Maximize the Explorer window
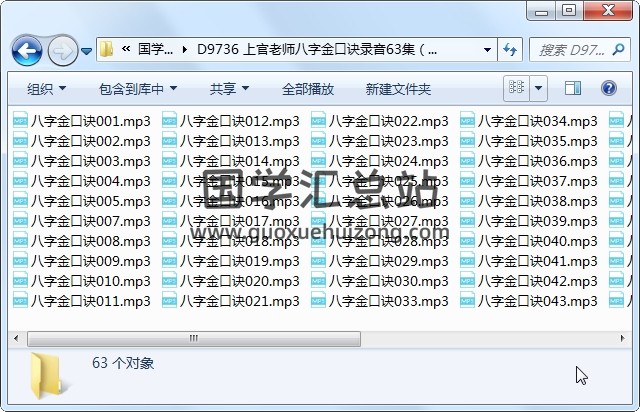Image resolution: width=640 pixels, height=412 pixels. pyautogui.click(x=569, y=11)
